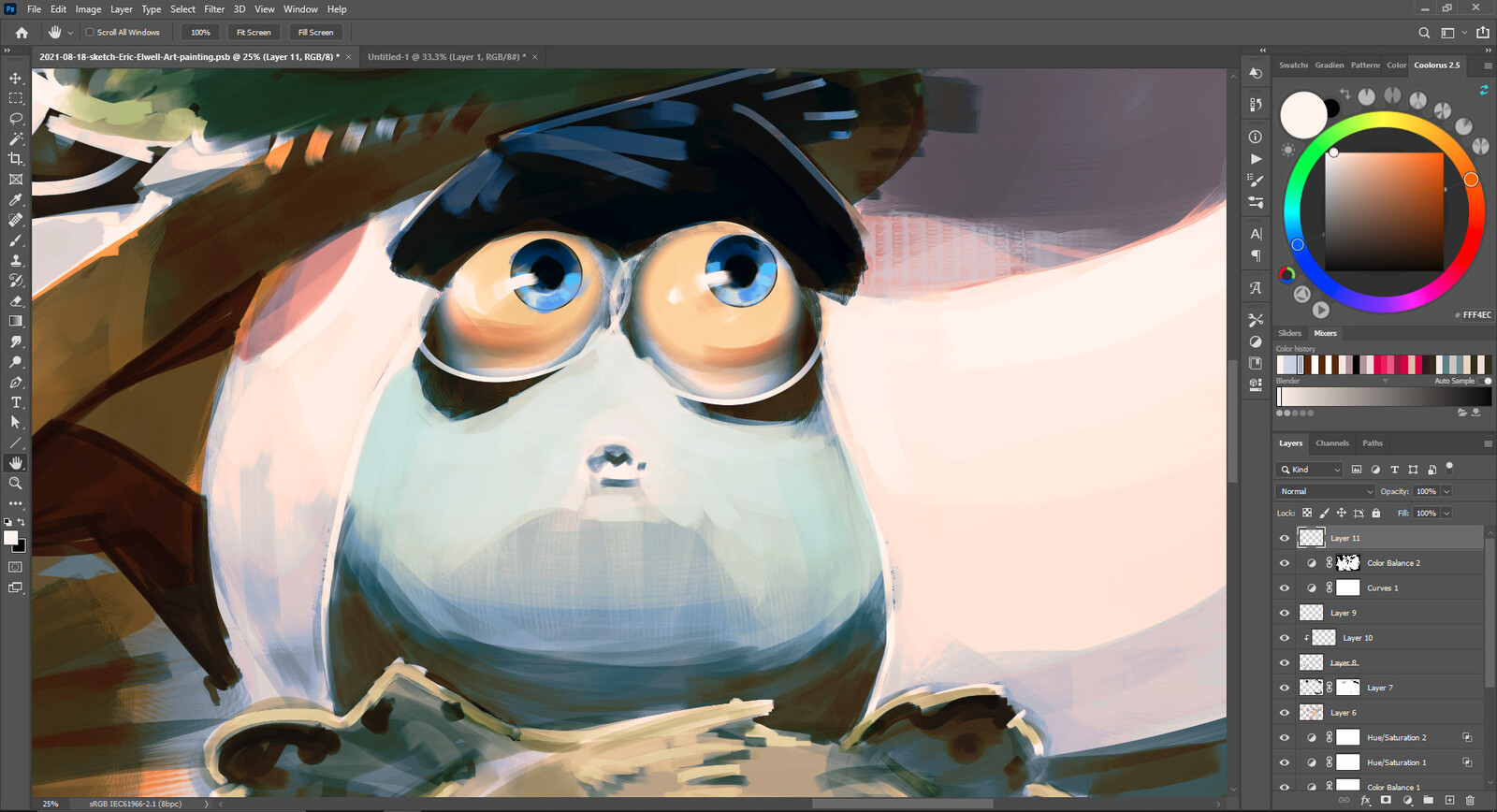Click the foreground color circle in Coolorus

[1303, 115]
